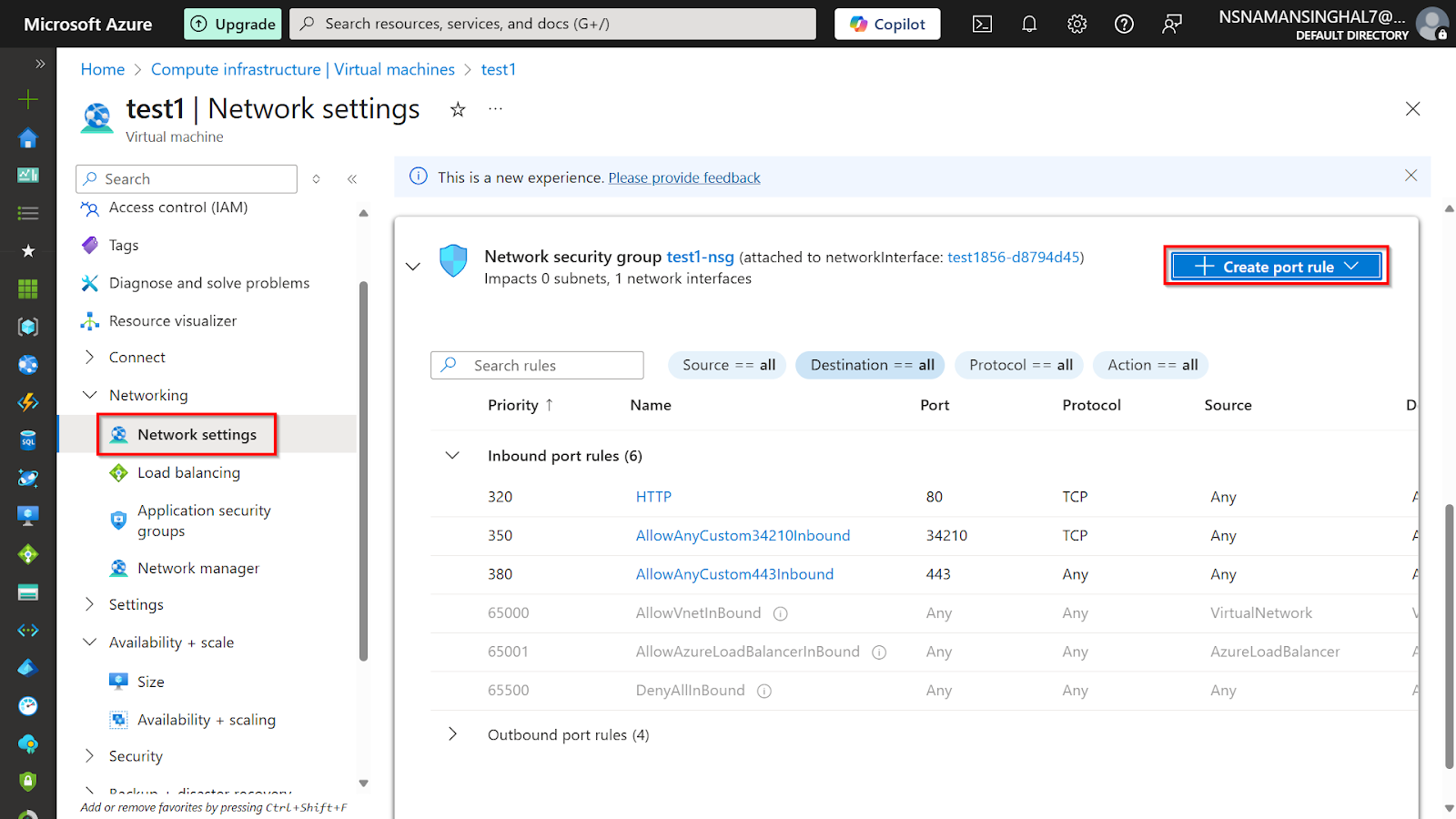Open the test1-nsg security group link

[x=700, y=258]
